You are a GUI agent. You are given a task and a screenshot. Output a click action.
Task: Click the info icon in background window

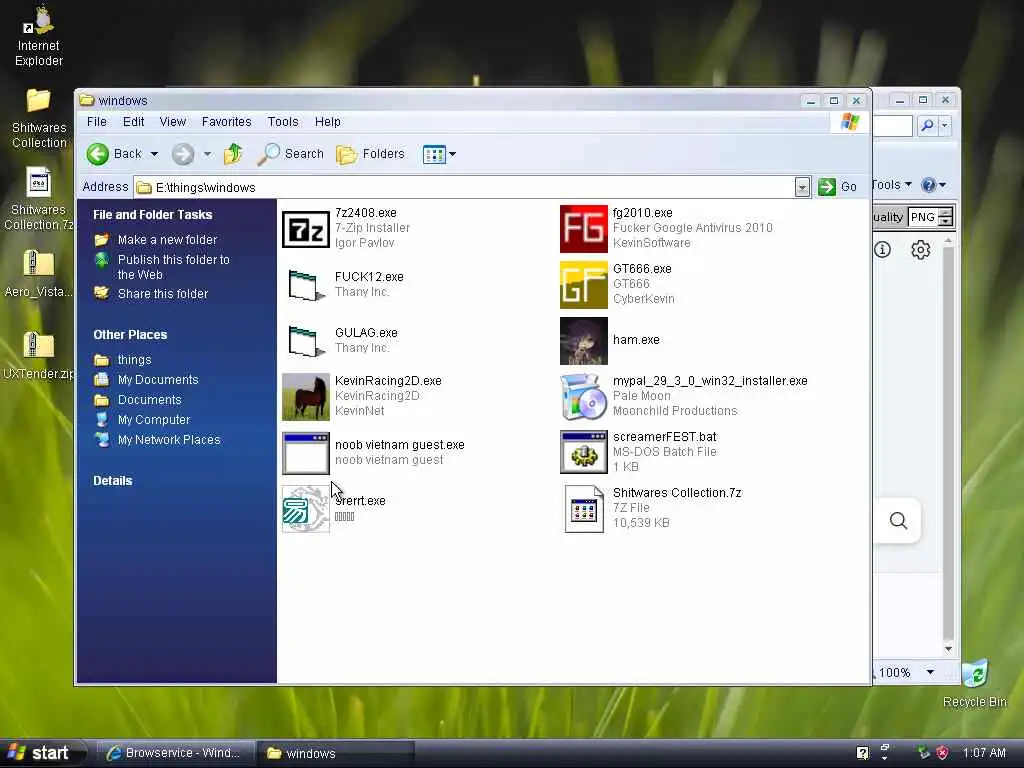coord(882,249)
